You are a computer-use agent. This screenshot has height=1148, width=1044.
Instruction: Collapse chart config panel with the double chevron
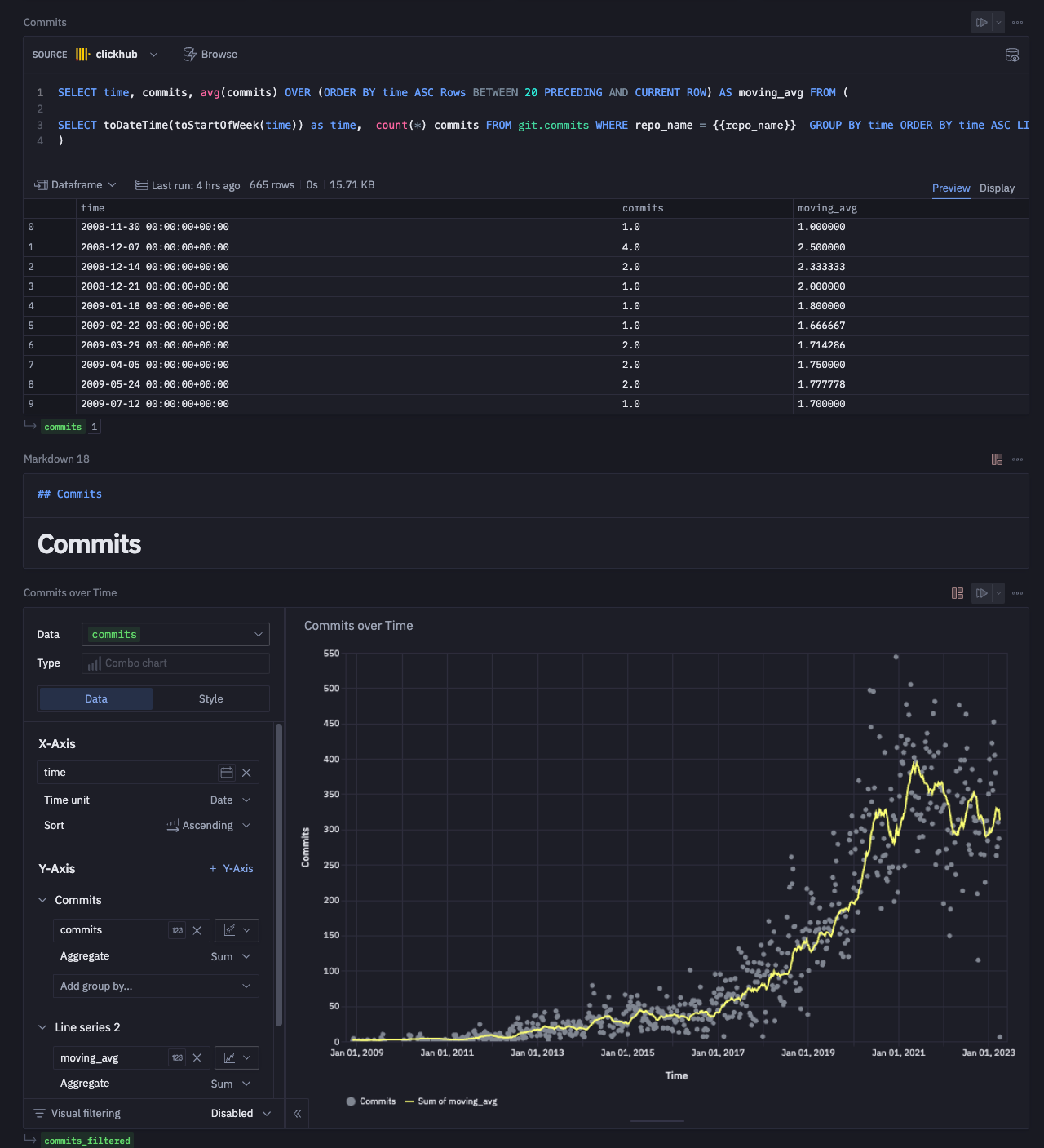[298, 1114]
